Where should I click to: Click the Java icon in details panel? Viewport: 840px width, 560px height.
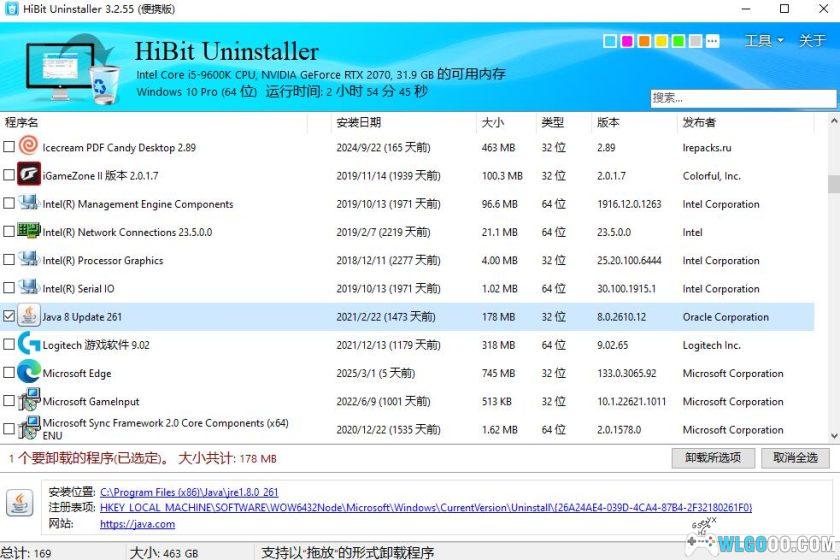(x=20, y=503)
